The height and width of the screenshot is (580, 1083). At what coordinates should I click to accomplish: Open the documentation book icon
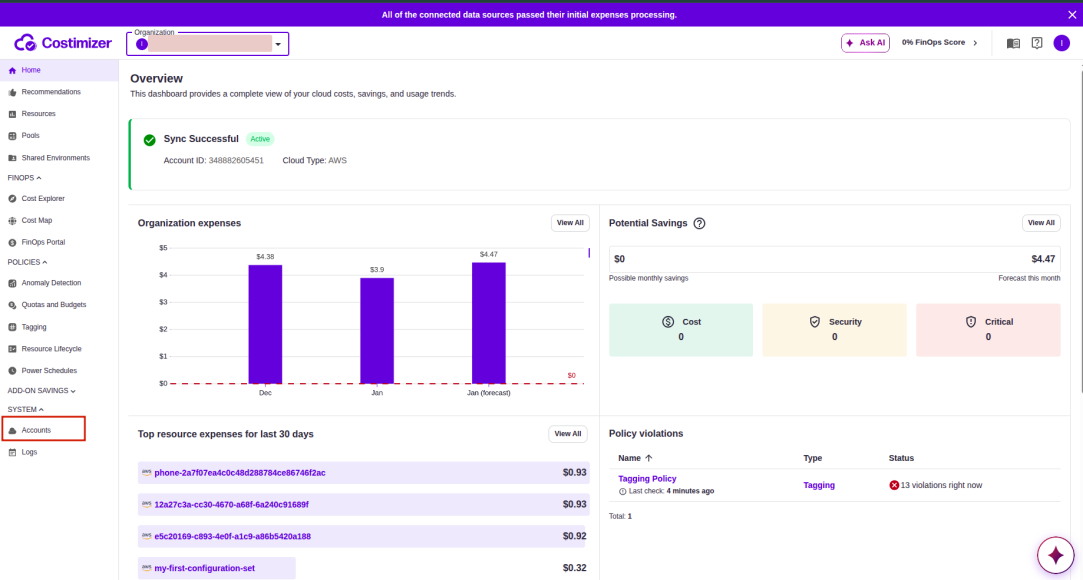pos(1013,44)
